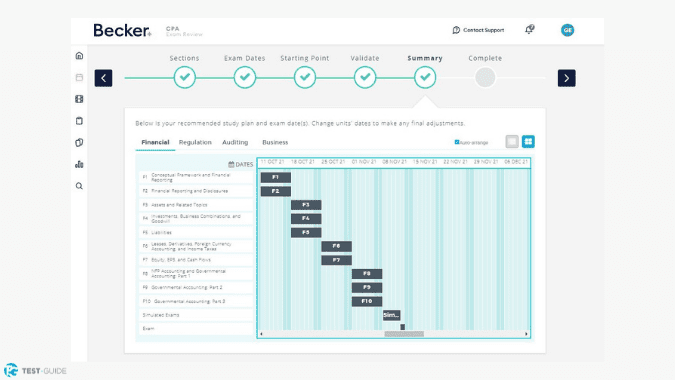Switch to the grid view icon
The width and height of the screenshot is (675, 380).
click(528, 142)
